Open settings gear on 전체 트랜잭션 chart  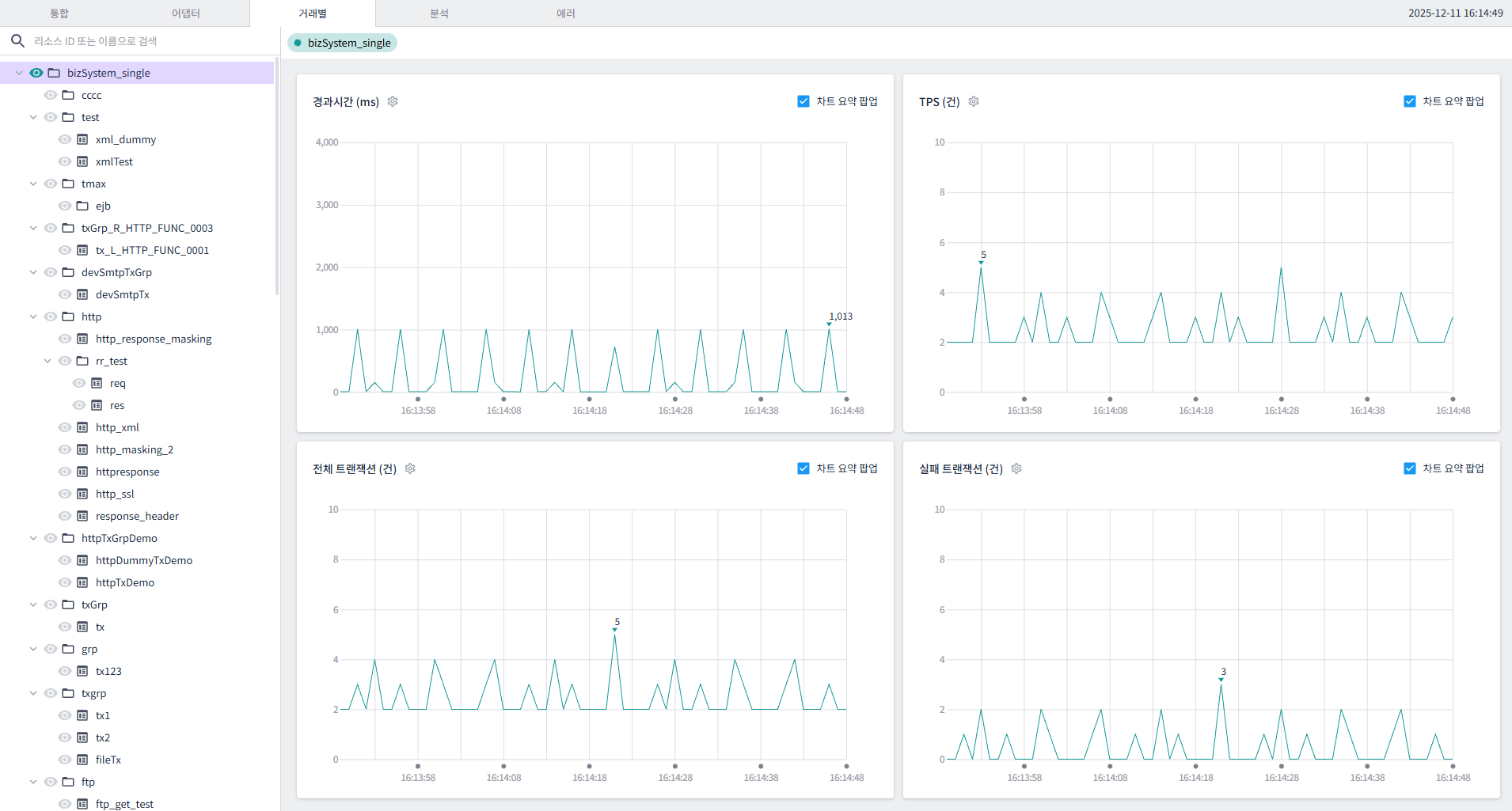(409, 468)
